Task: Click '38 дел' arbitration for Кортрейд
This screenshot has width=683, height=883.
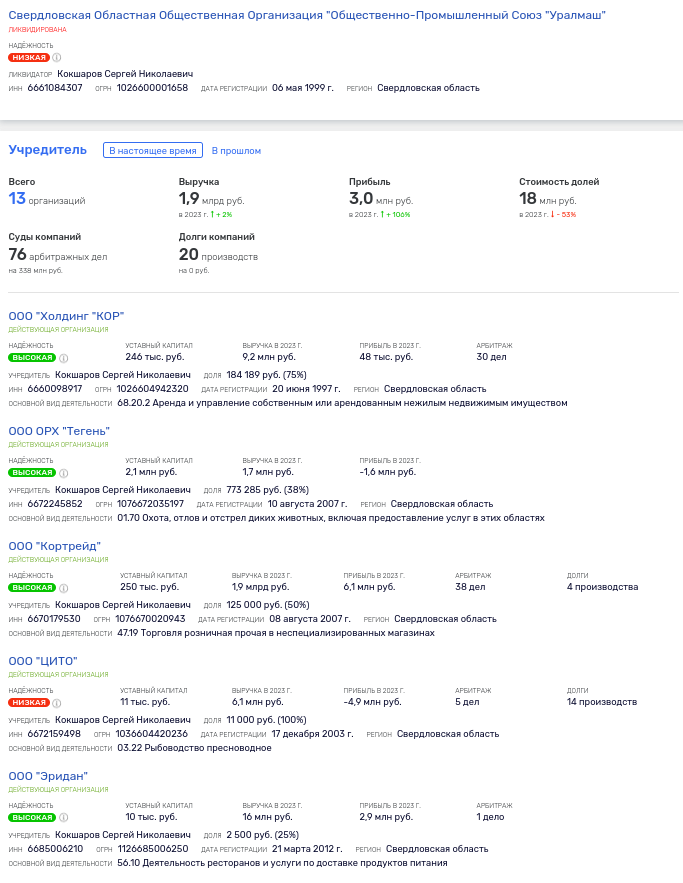Action: 470,587
